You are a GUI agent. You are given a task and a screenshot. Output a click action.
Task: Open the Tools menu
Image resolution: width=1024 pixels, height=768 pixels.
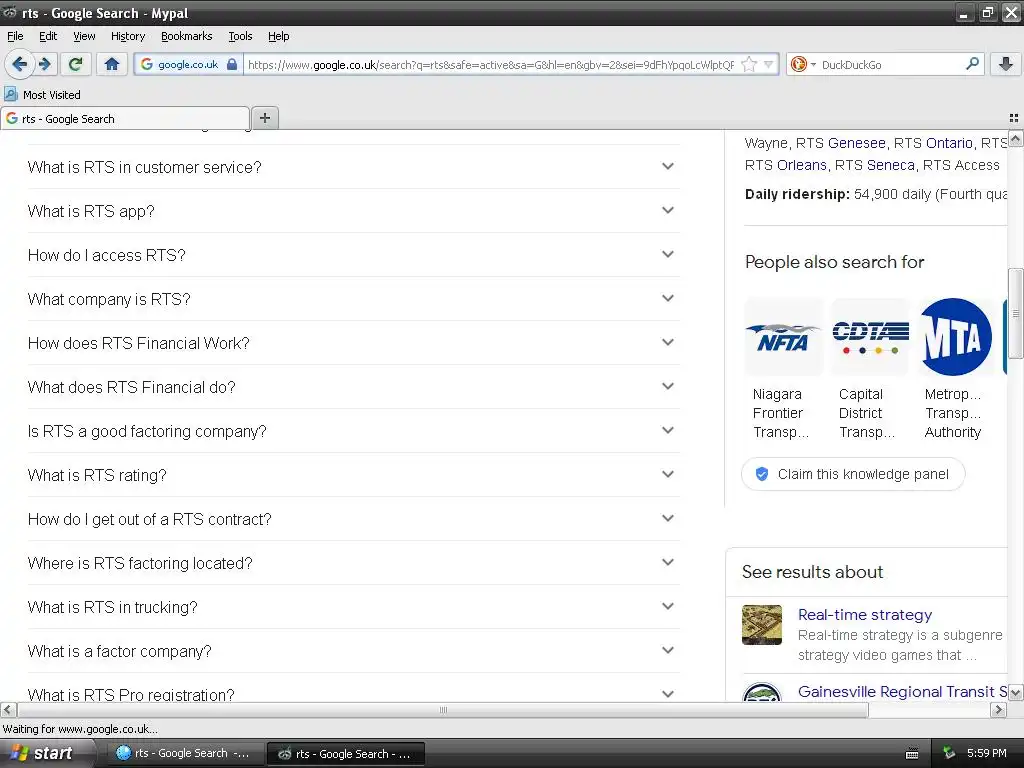pyautogui.click(x=240, y=36)
